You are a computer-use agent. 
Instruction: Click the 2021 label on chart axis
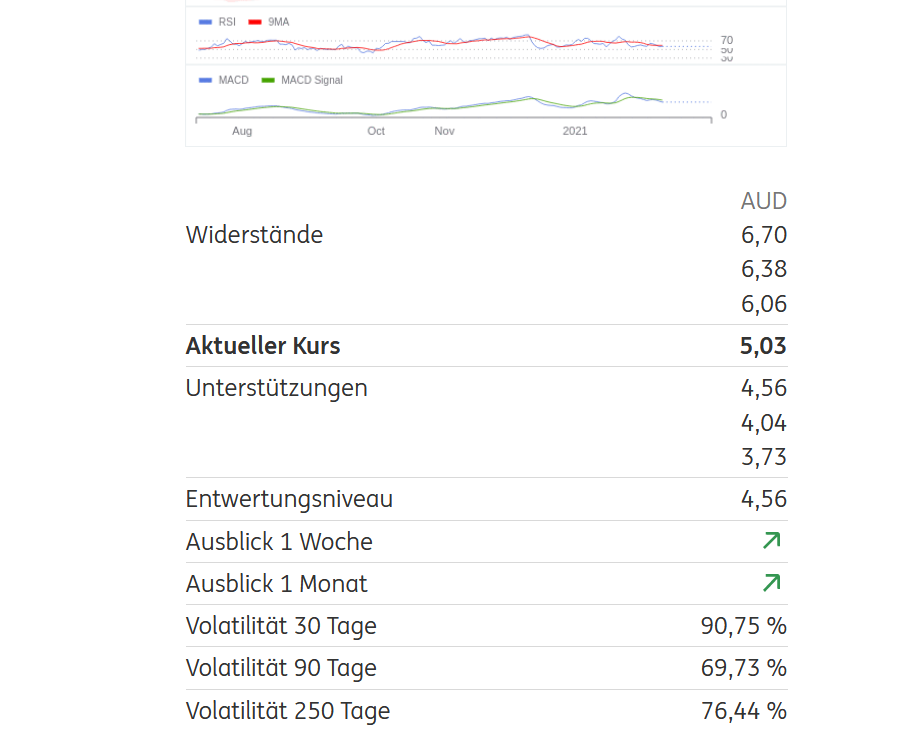pyautogui.click(x=575, y=131)
